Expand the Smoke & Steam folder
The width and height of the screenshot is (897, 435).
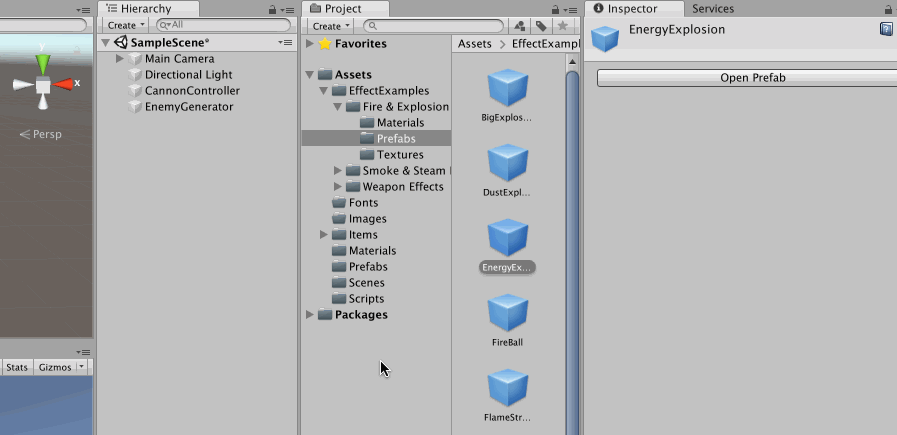338,171
